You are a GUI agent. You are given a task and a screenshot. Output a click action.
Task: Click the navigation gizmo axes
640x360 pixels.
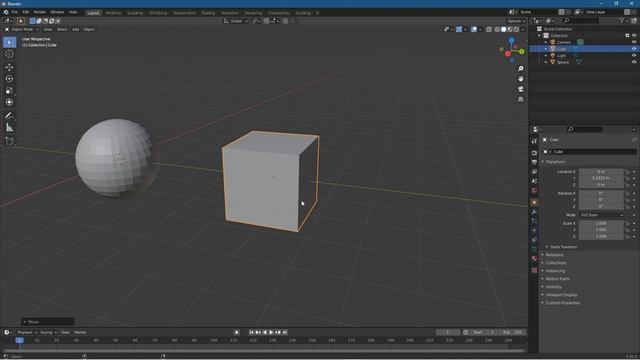(x=511, y=50)
